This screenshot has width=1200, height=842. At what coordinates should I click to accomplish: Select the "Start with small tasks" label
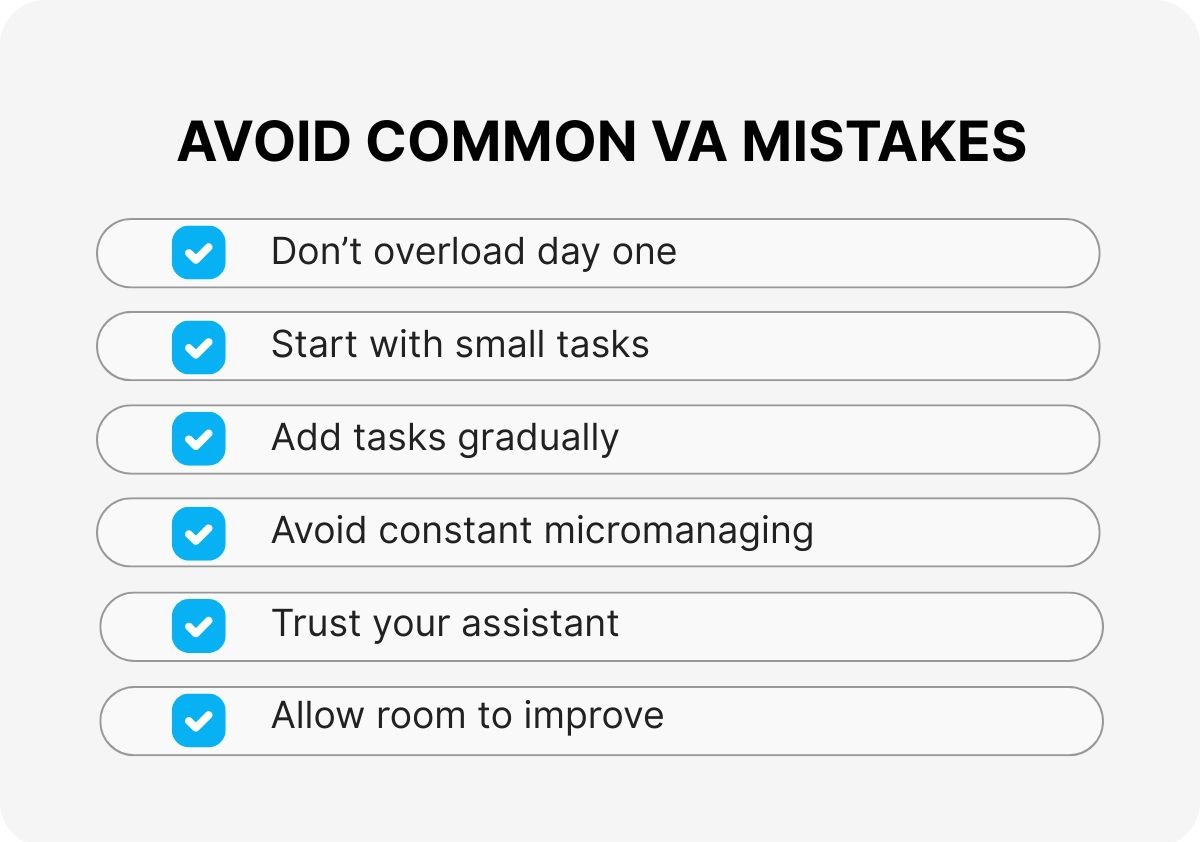point(460,345)
